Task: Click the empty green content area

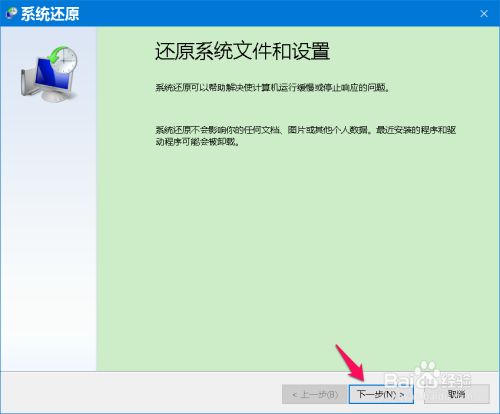Action: tap(298, 250)
